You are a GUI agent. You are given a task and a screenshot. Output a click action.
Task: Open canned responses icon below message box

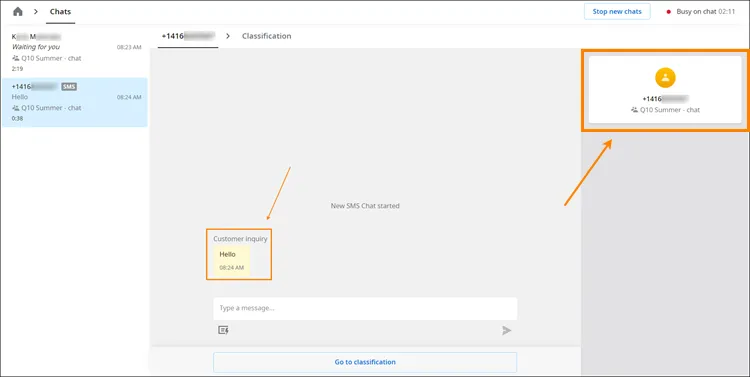pyautogui.click(x=223, y=330)
